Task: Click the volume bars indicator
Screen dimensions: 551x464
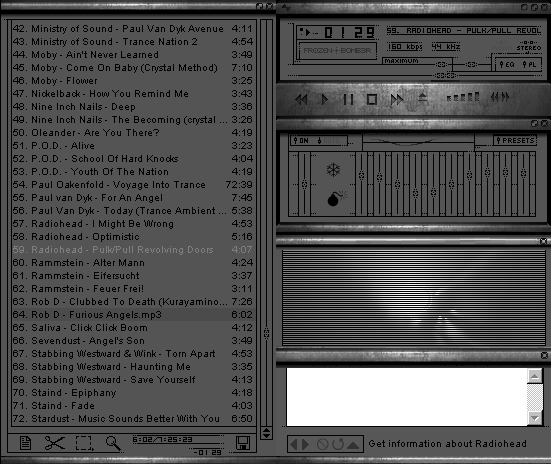Action: [463, 97]
